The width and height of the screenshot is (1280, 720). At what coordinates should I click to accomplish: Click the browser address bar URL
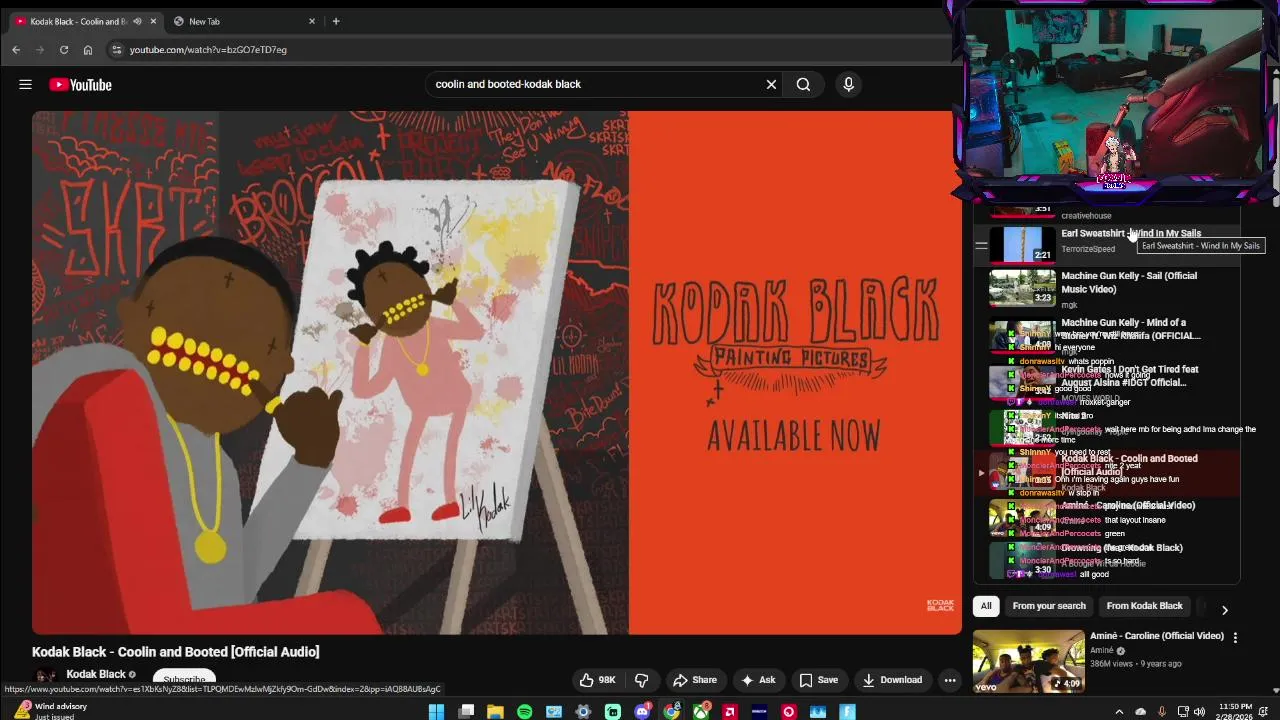coord(208,50)
